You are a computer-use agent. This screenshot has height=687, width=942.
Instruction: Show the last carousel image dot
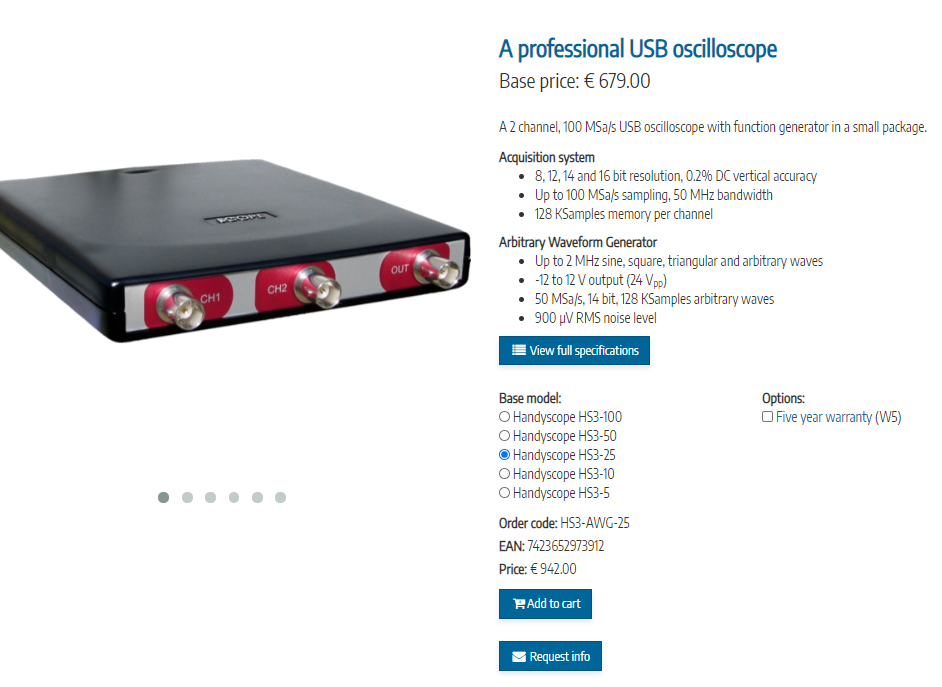[281, 497]
